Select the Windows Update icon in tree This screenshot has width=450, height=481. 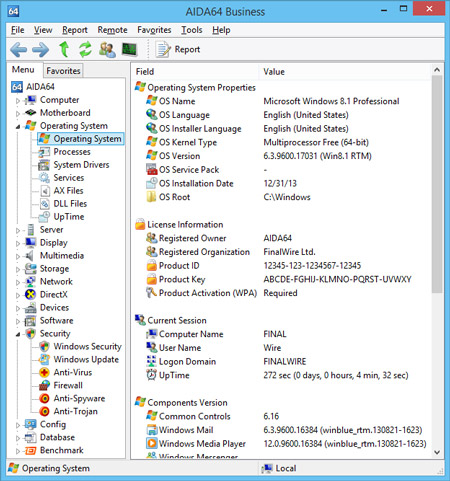coord(44,360)
